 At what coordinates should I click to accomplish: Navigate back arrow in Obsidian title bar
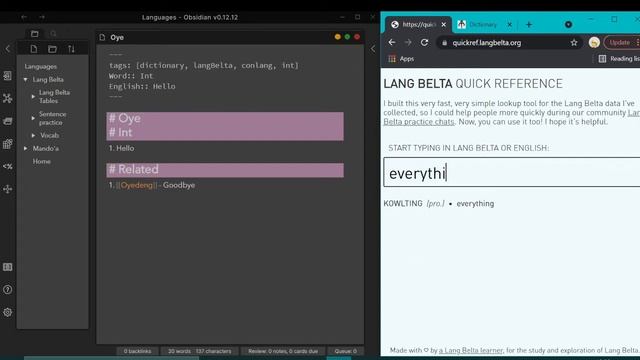pyautogui.click(x=24, y=17)
